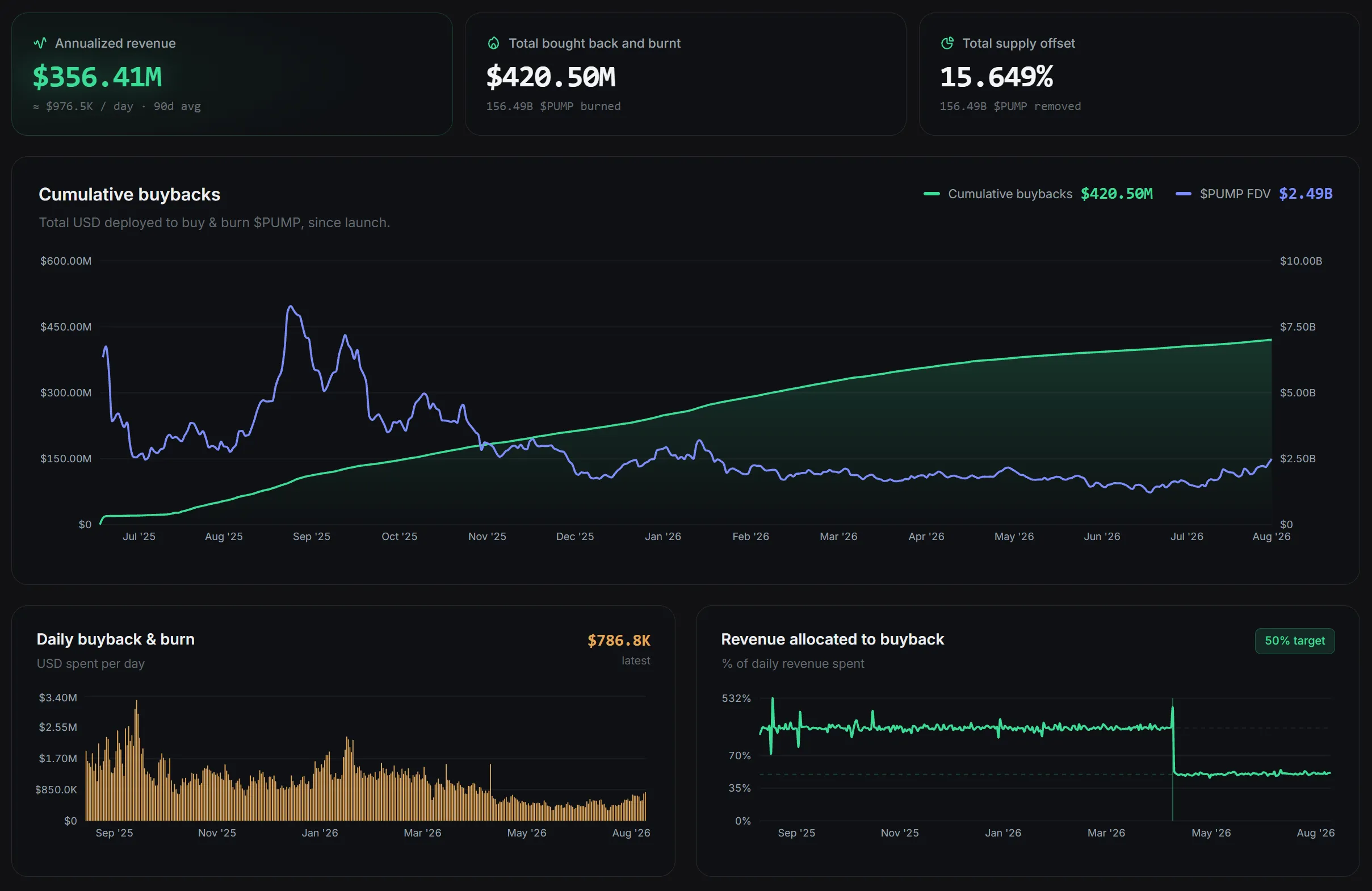Viewport: 1372px width, 891px height.
Task: Click the purple $PUMP FDV legend swatch
Action: pyautogui.click(x=1184, y=194)
